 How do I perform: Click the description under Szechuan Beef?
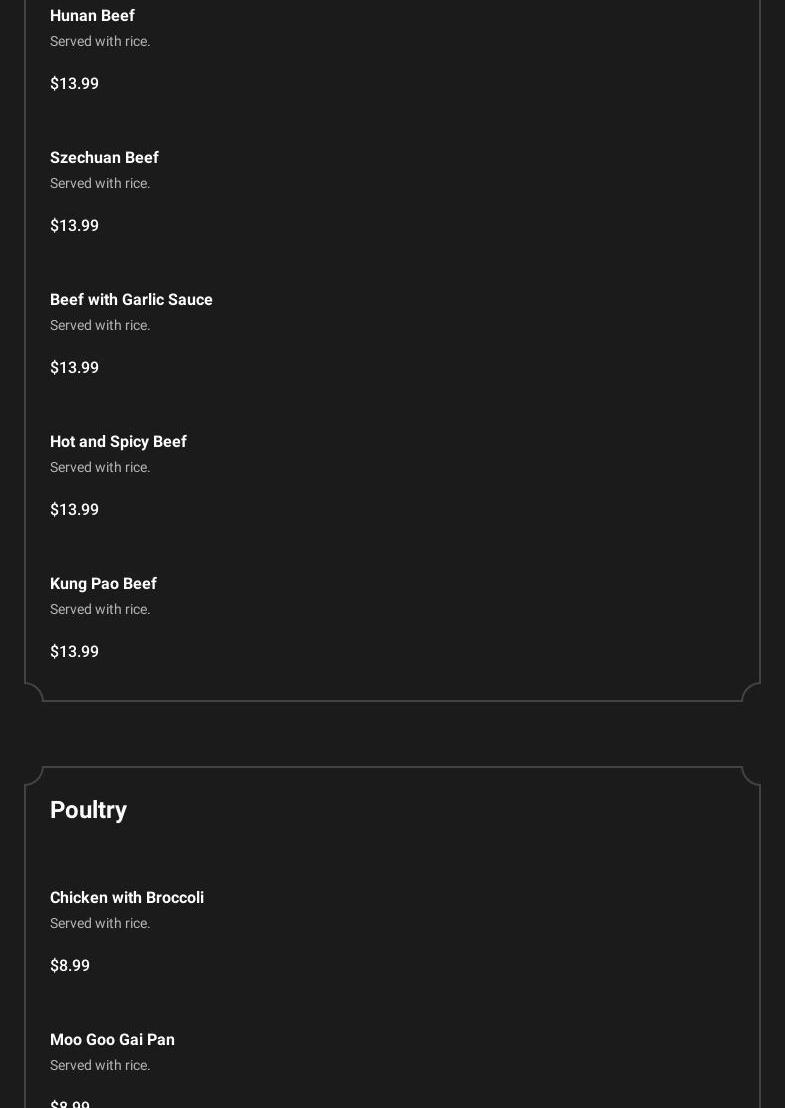(x=100, y=184)
